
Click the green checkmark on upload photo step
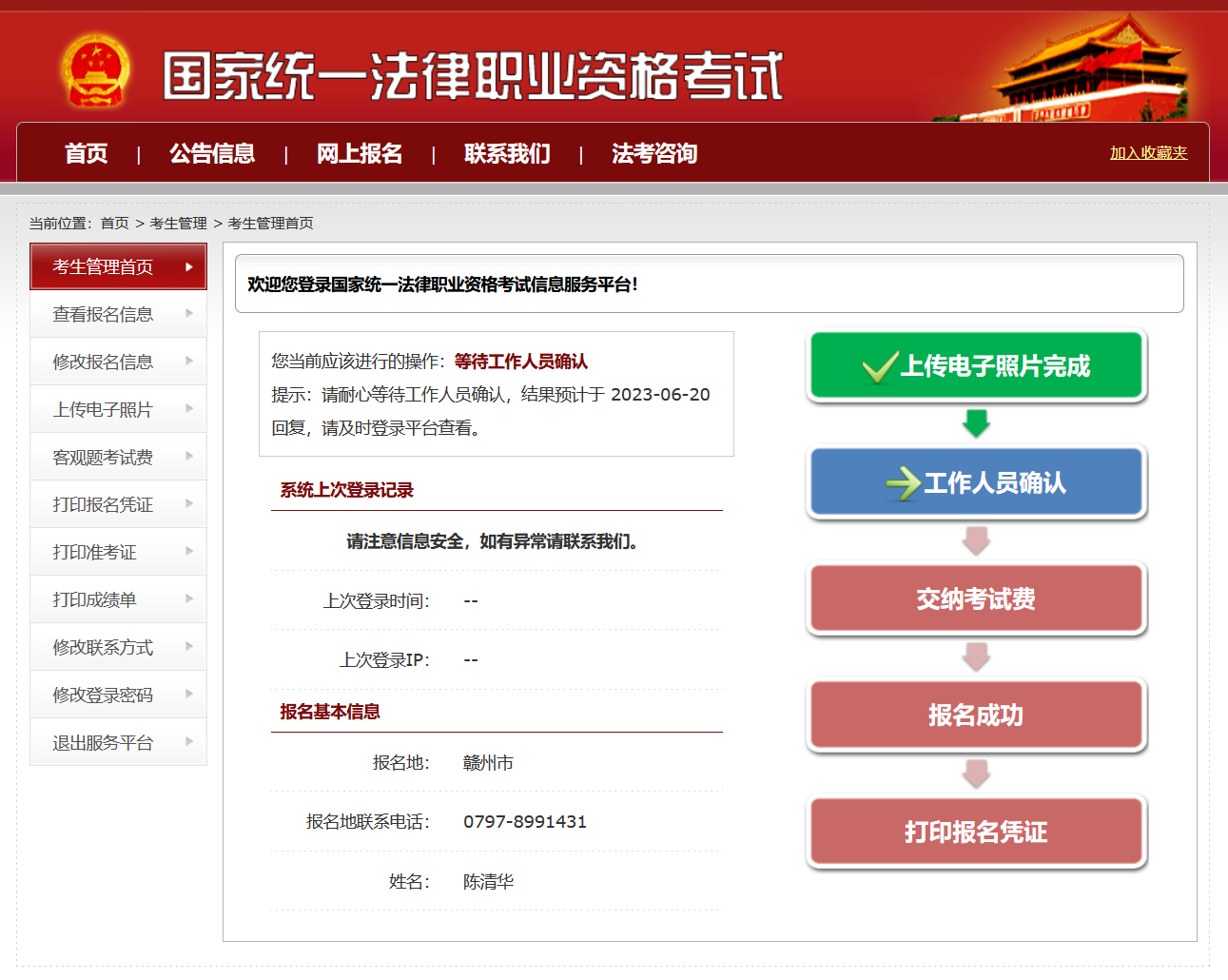[879, 366]
